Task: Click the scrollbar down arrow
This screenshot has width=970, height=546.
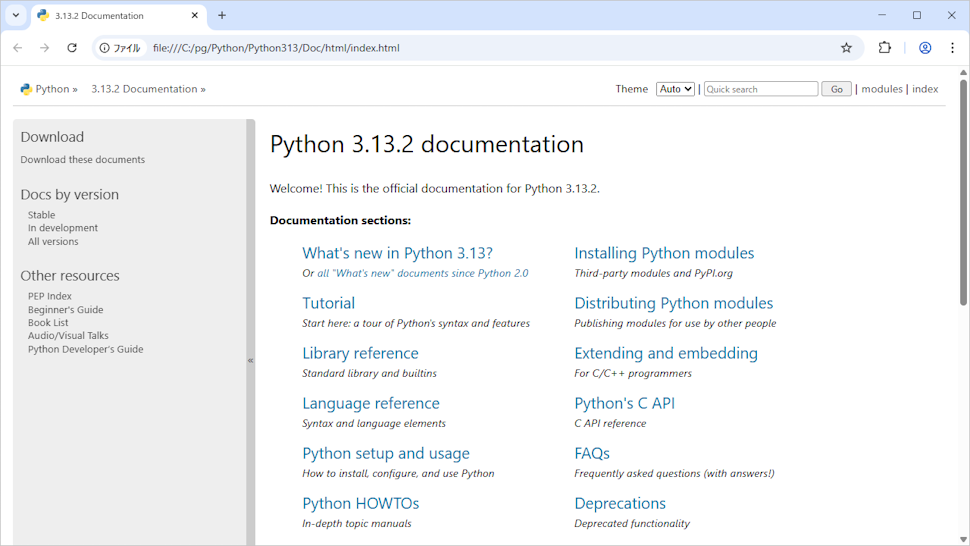Action: tap(963, 540)
